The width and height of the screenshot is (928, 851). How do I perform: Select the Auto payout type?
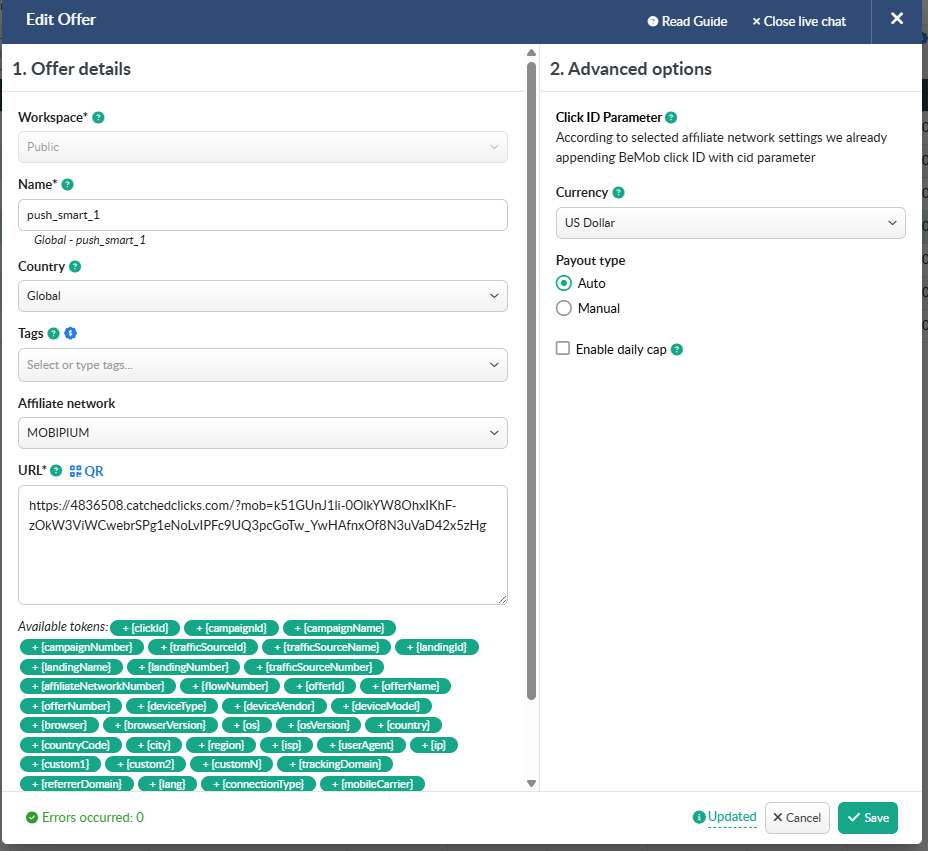pyautogui.click(x=564, y=283)
